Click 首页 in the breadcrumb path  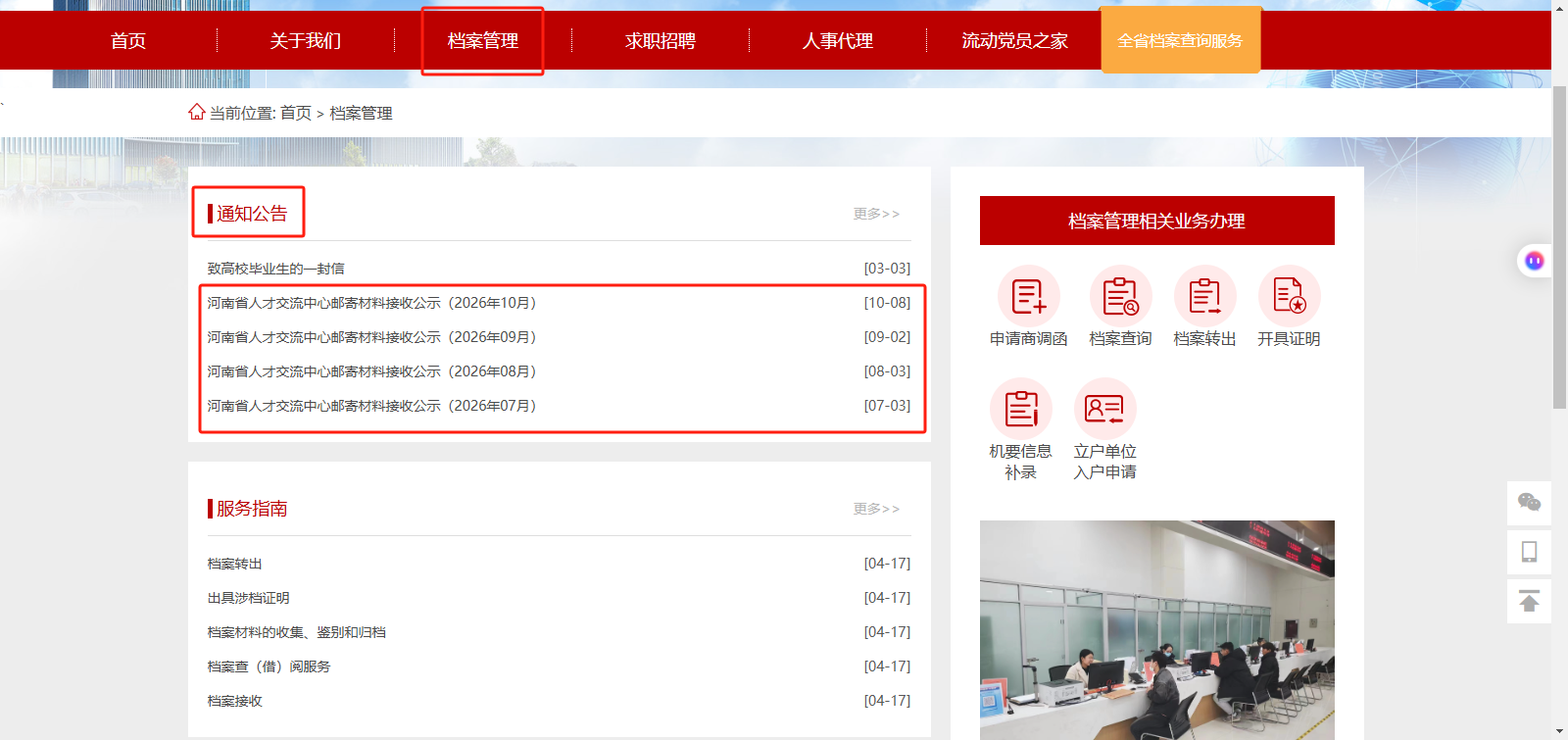(x=295, y=114)
